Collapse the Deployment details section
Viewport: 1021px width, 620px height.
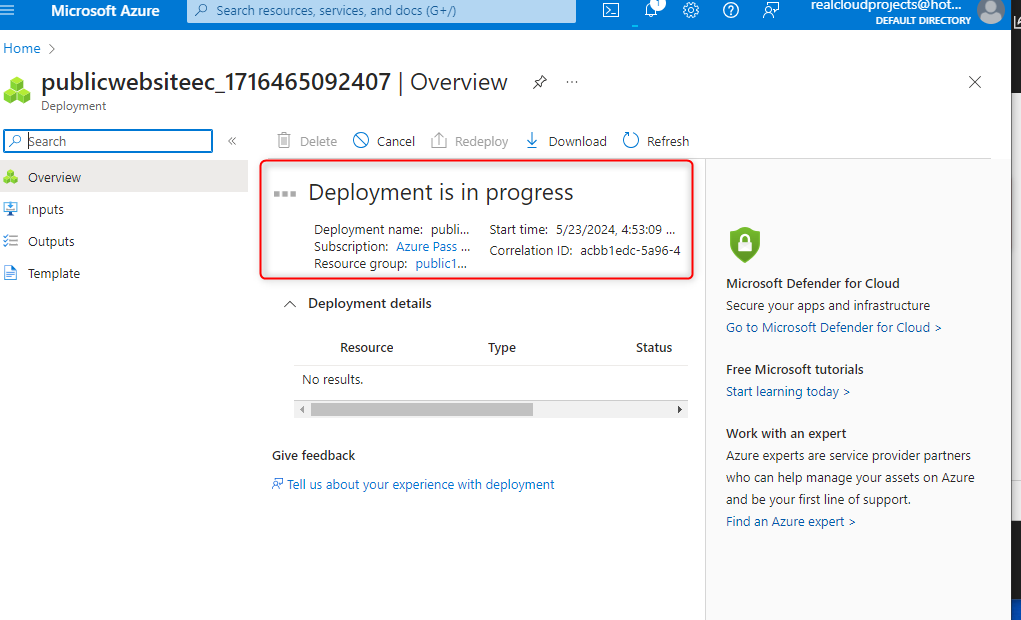click(290, 304)
